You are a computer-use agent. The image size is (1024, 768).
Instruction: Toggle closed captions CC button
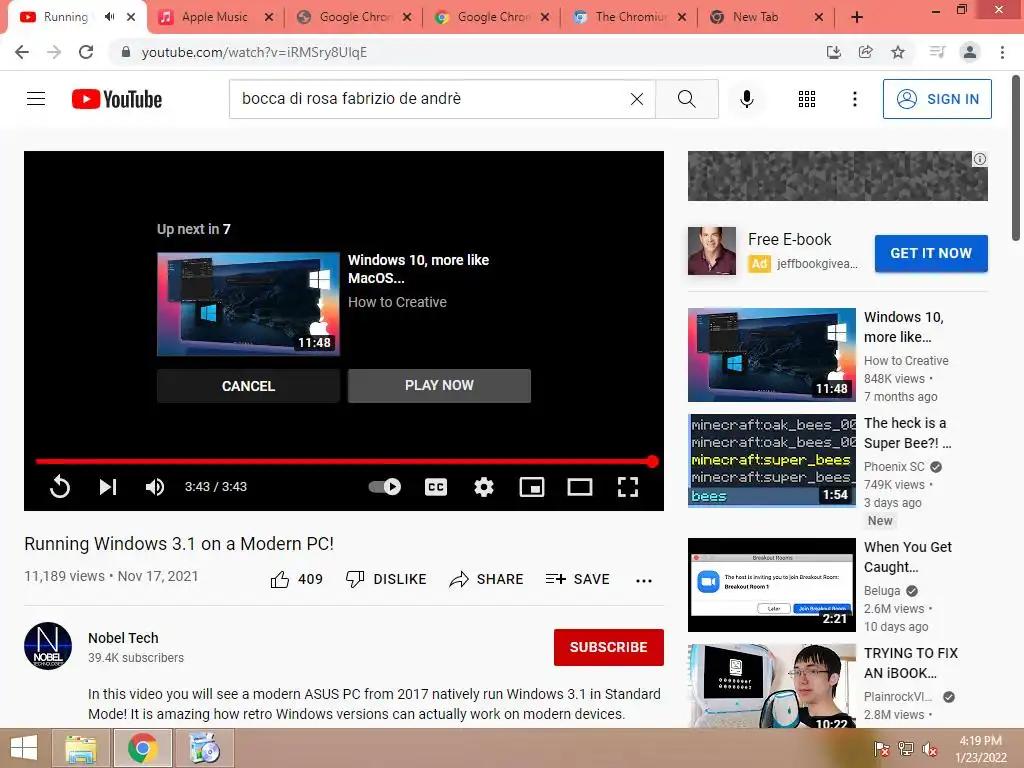click(436, 487)
